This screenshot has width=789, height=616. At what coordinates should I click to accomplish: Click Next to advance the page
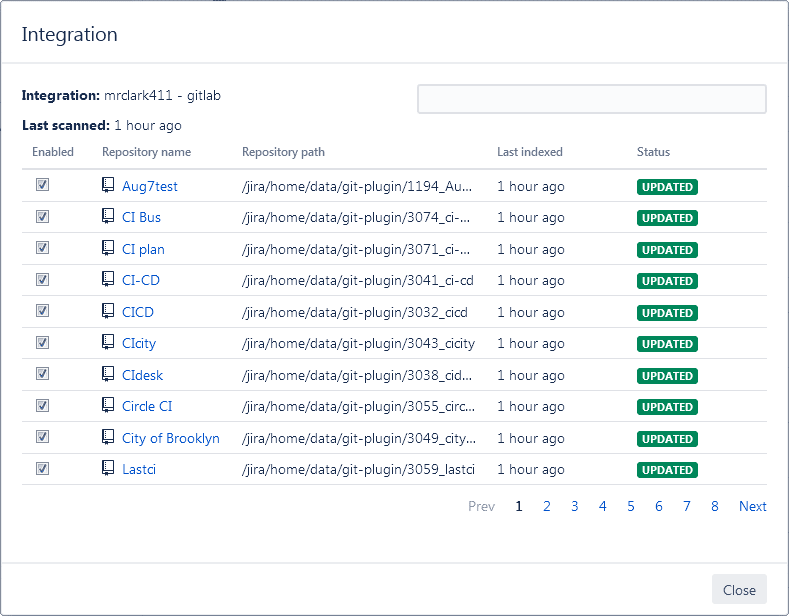pyautogui.click(x=752, y=506)
